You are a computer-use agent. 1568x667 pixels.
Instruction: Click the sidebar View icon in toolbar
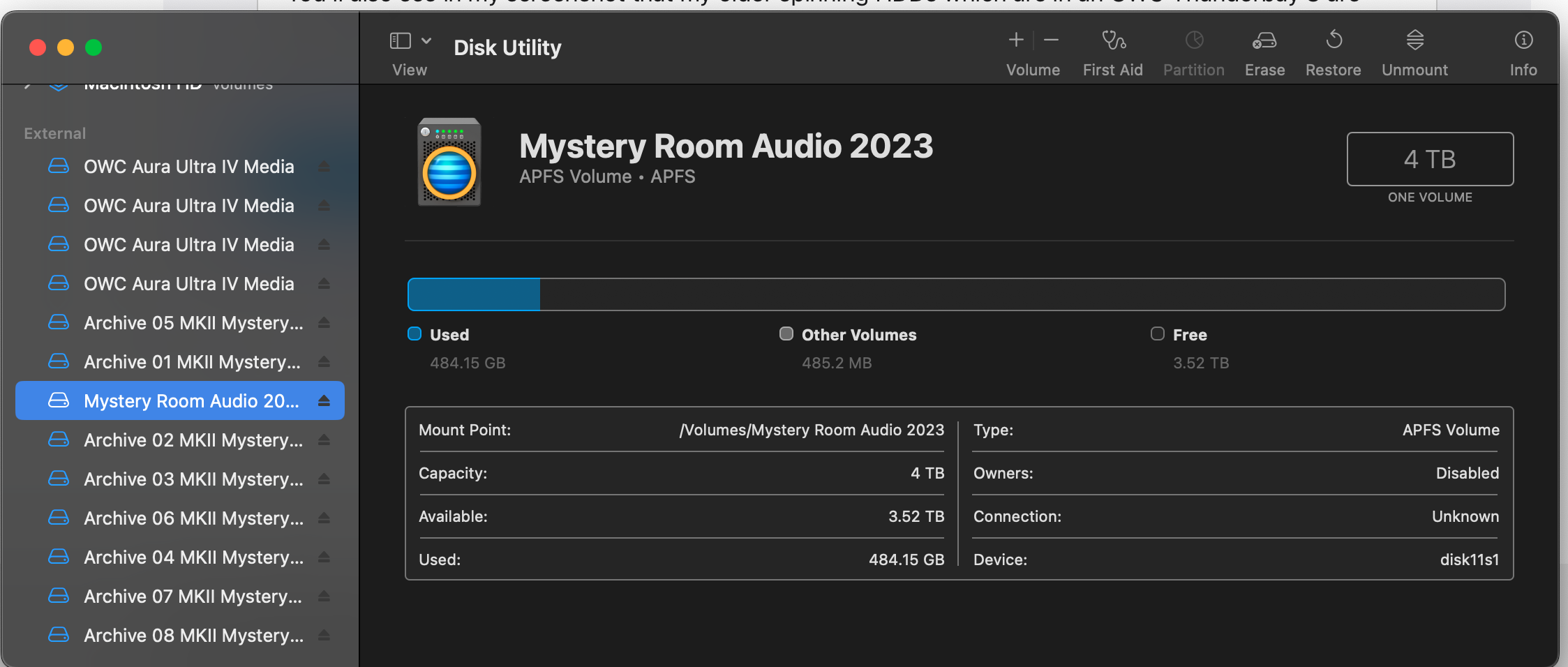pos(400,41)
